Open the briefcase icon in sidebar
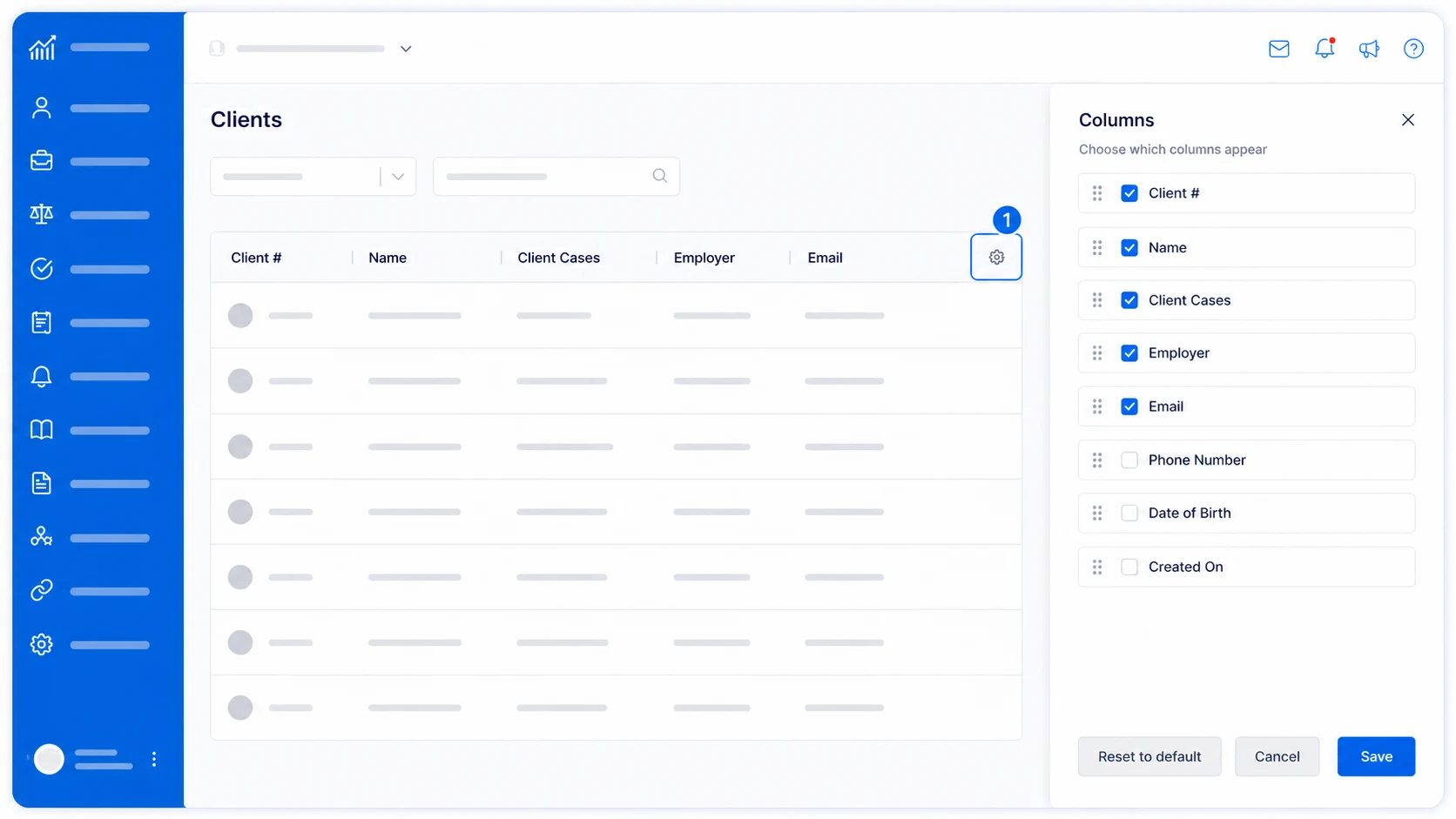Image resolution: width=1456 pixels, height=819 pixels. 42,161
